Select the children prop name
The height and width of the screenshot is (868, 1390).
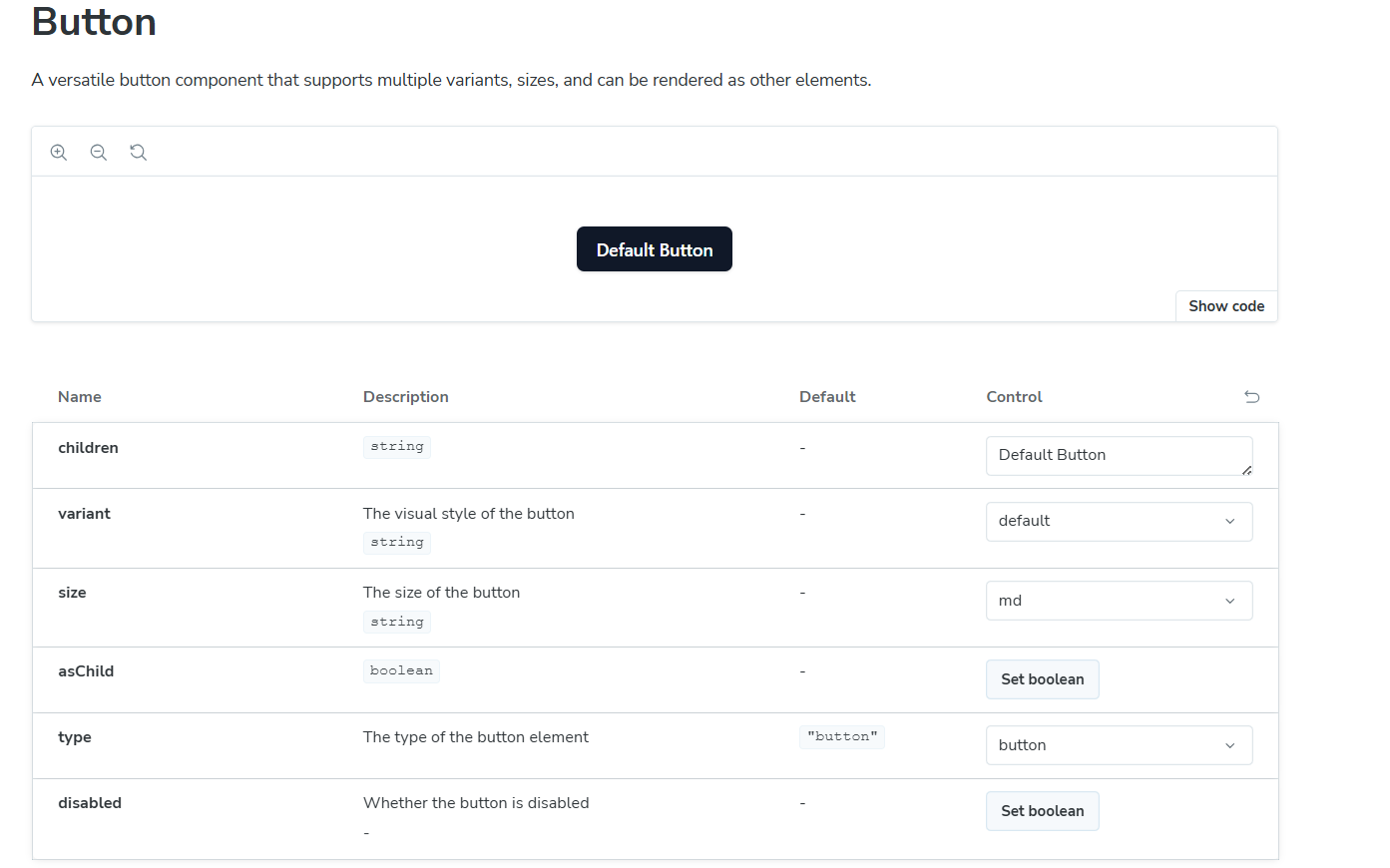(x=88, y=448)
